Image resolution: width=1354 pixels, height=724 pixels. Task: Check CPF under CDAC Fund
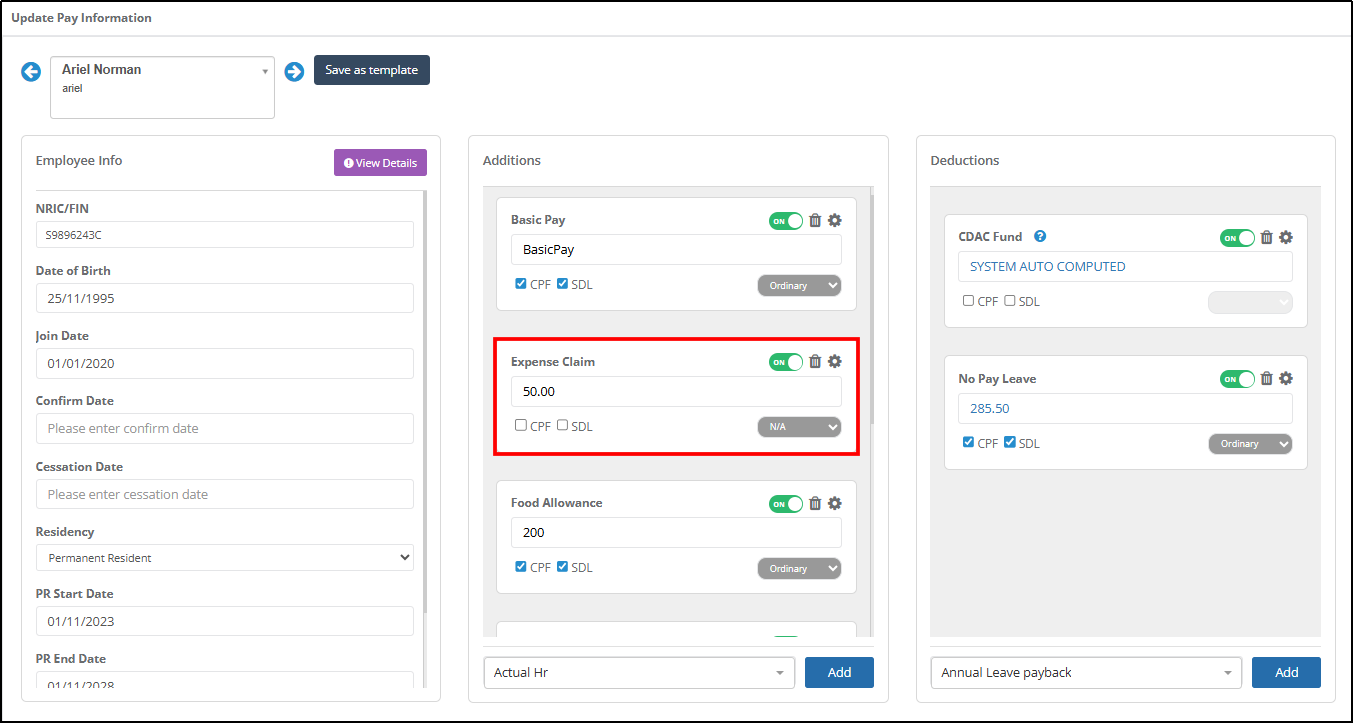969,301
